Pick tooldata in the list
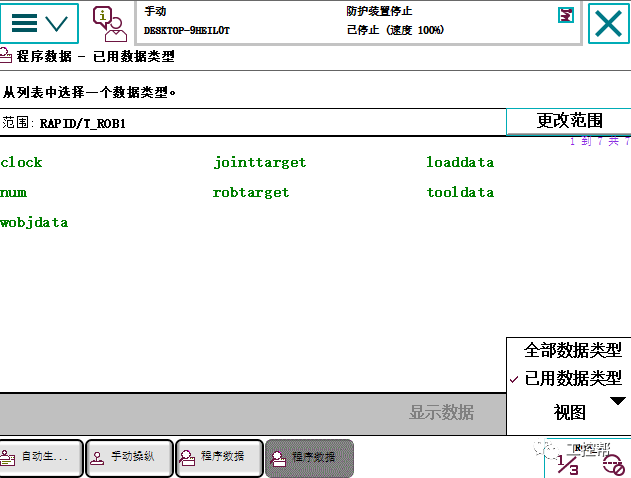631x478 pixels. click(x=460, y=192)
